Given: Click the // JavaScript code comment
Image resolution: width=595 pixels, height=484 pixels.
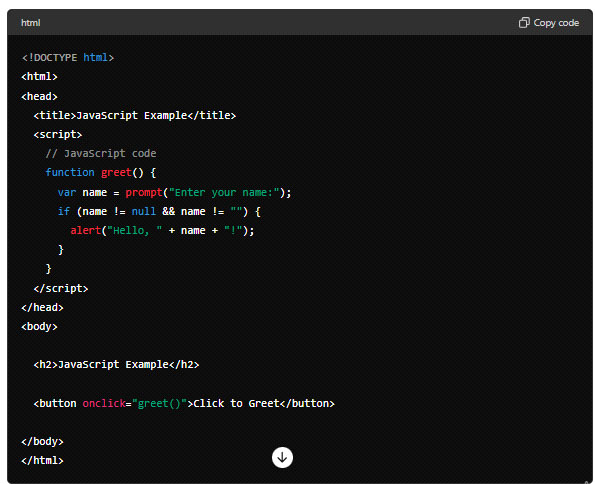Looking at the screenshot, I should pos(101,153).
